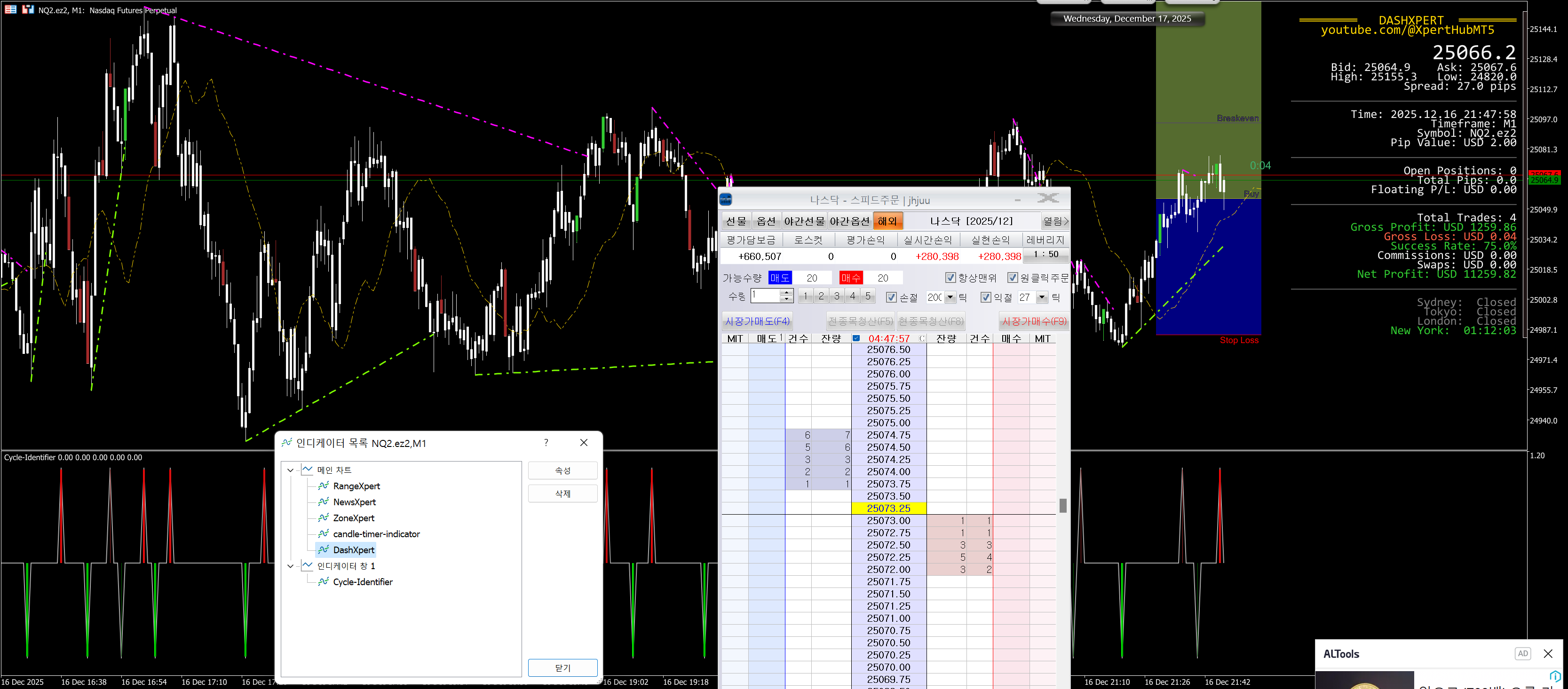Screen dimensions: 1568x689
Task: Close the ALTools ad with the X icon
Action: pos(1548,653)
